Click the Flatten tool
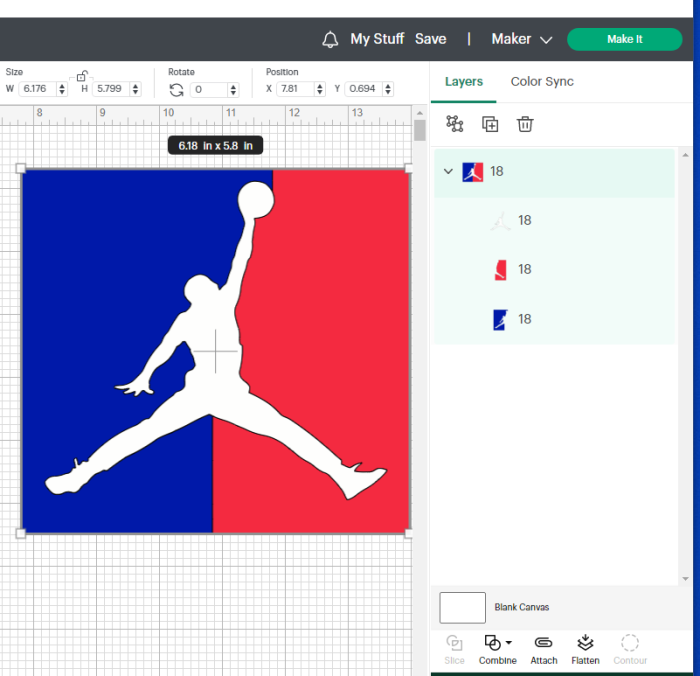Image resolution: width=700 pixels, height=676 pixels. pos(585,650)
